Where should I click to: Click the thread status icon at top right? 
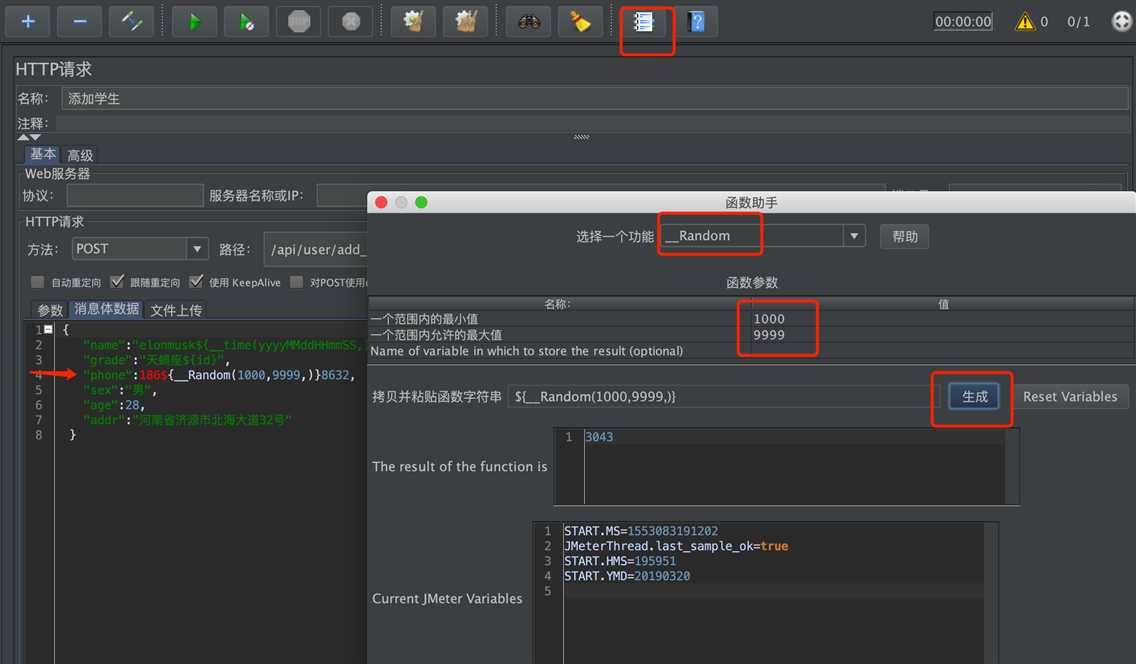pyautogui.click(x=1122, y=21)
